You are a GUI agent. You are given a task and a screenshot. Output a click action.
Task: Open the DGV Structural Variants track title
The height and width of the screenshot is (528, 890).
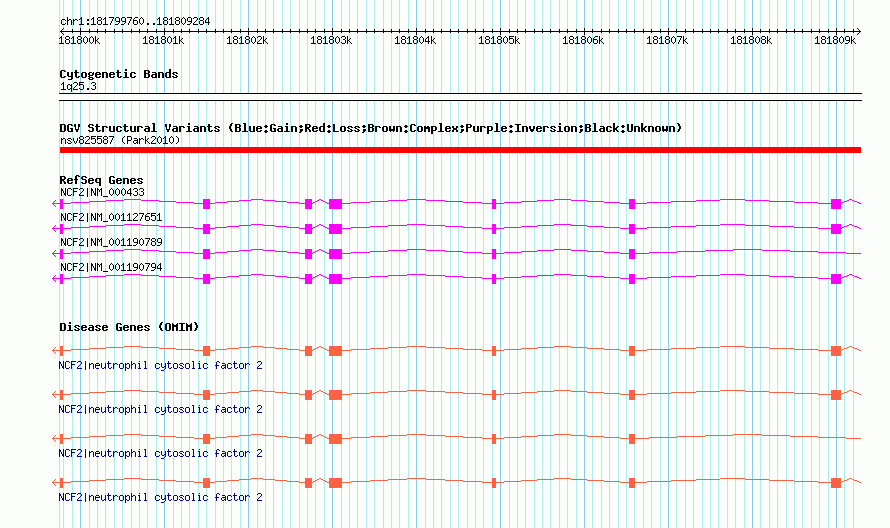pyautogui.click(x=371, y=128)
